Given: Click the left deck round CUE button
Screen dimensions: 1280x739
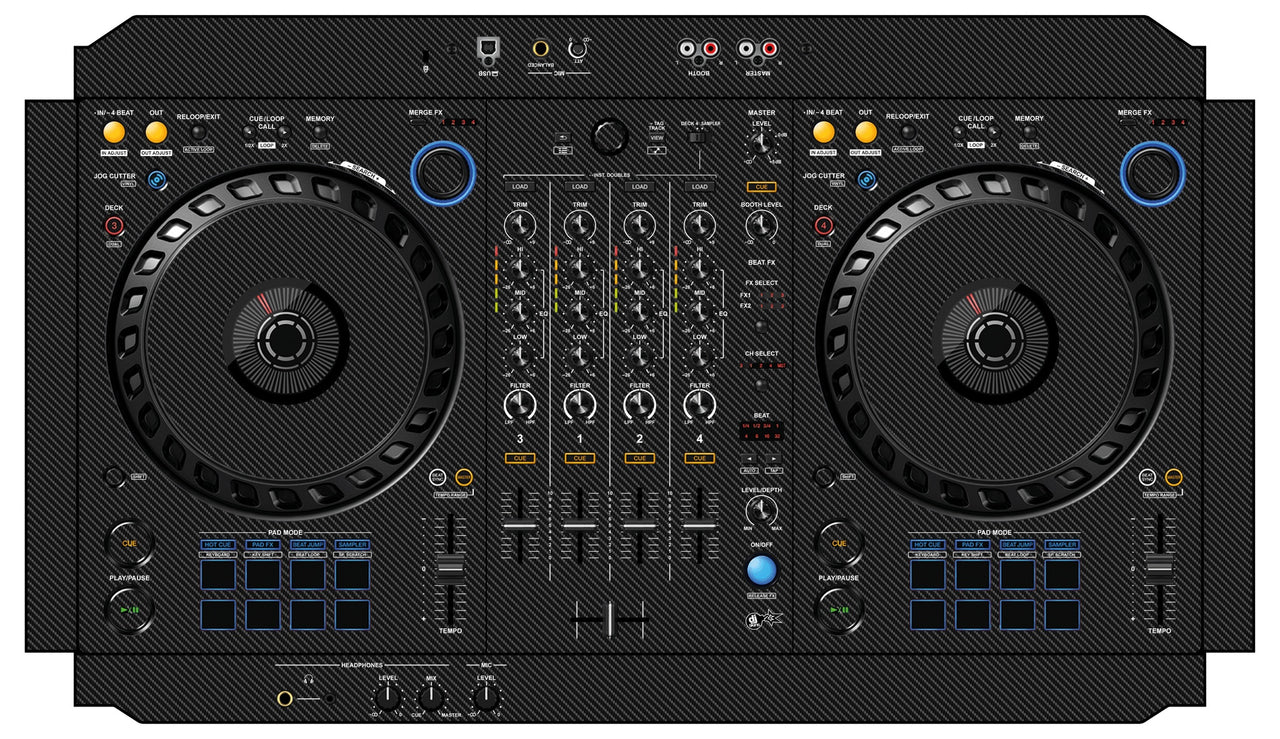Looking at the screenshot, I should point(129,543).
